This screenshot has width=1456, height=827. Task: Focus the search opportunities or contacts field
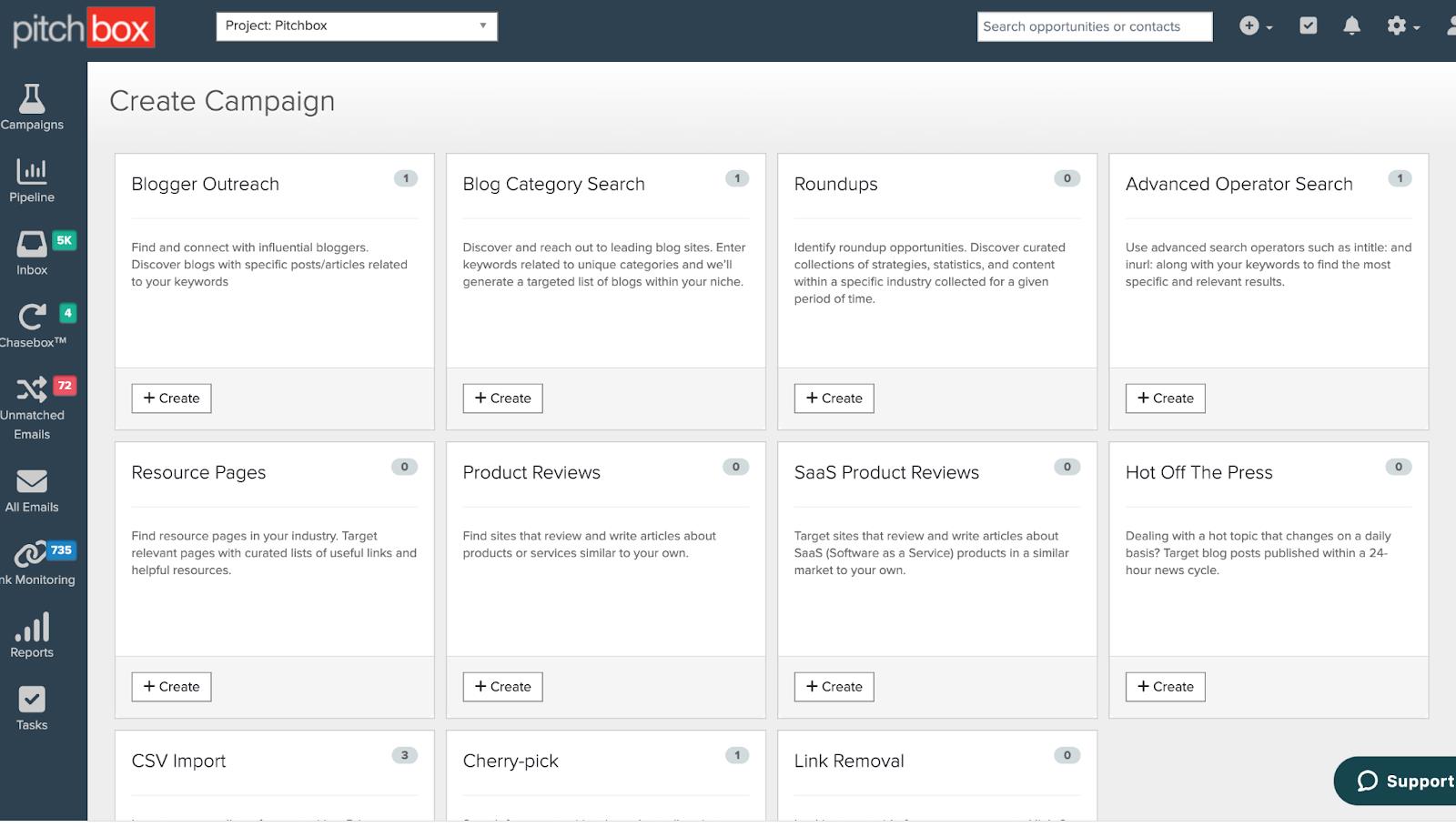(1095, 26)
